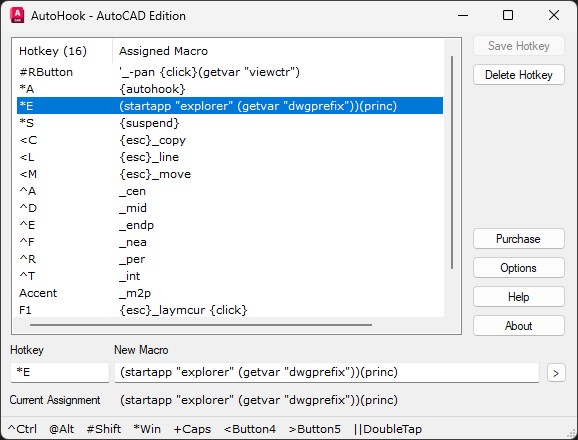
Task: Open the Options window
Action: point(519,268)
